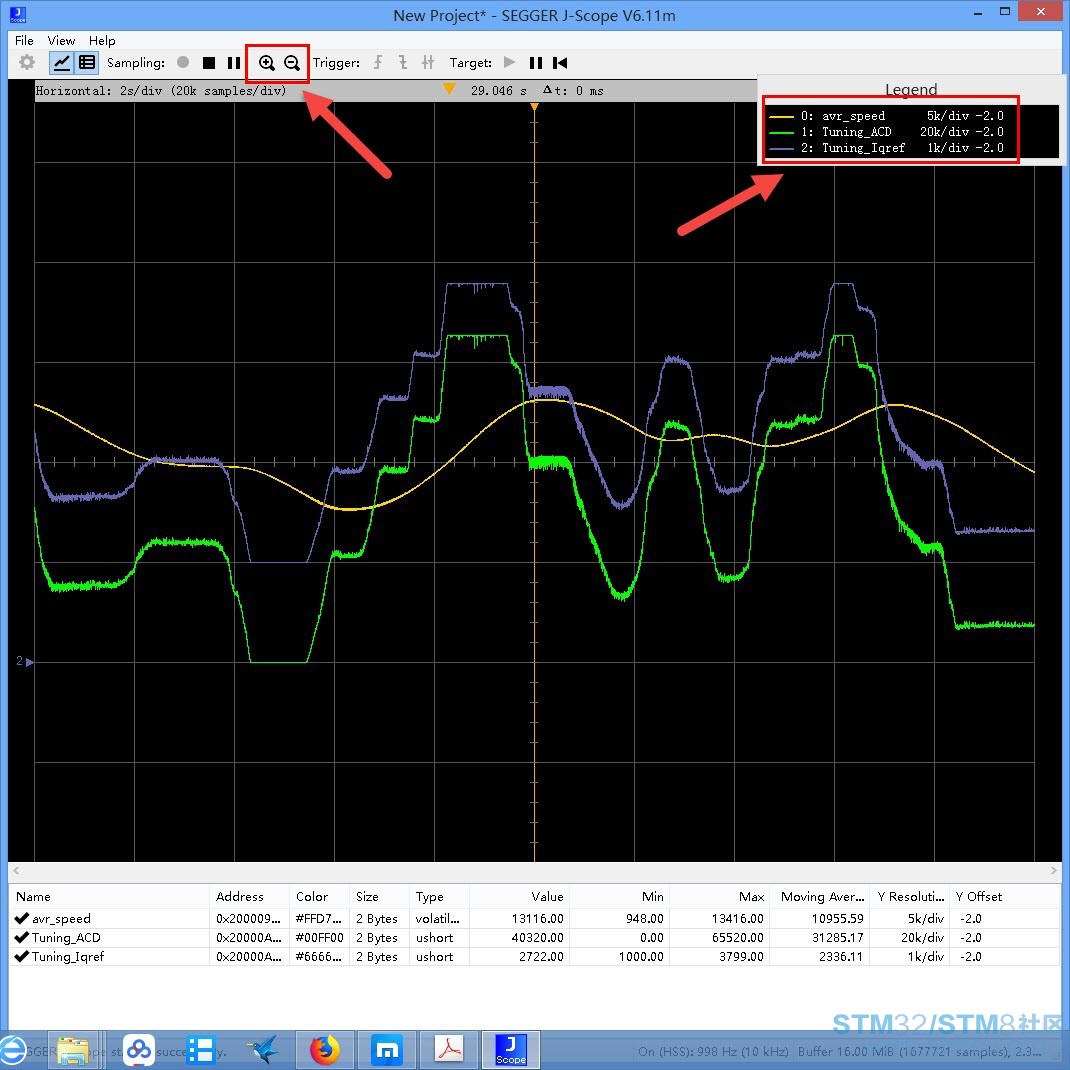The image size is (1070, 1070).
Task: Switch to graph view mode icon
Action: [x=61, y=63]
